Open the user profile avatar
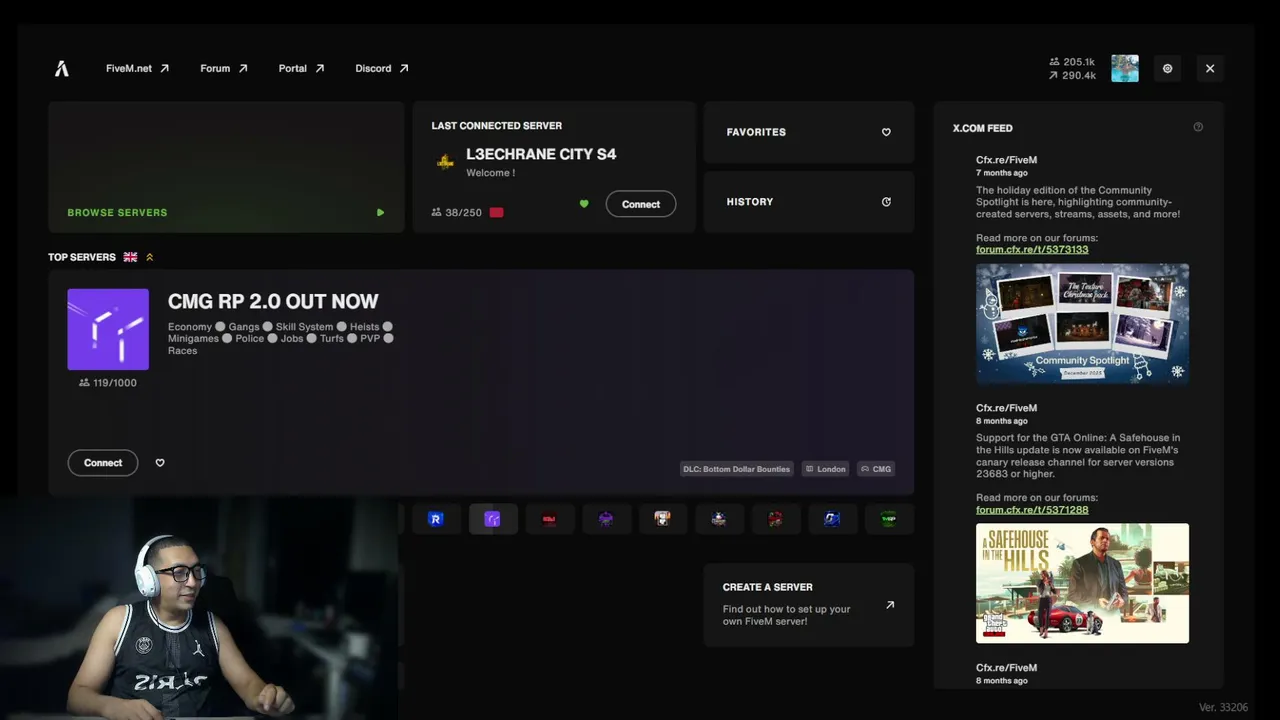Screen dimensions: 1280x720 click(1125, 68)
